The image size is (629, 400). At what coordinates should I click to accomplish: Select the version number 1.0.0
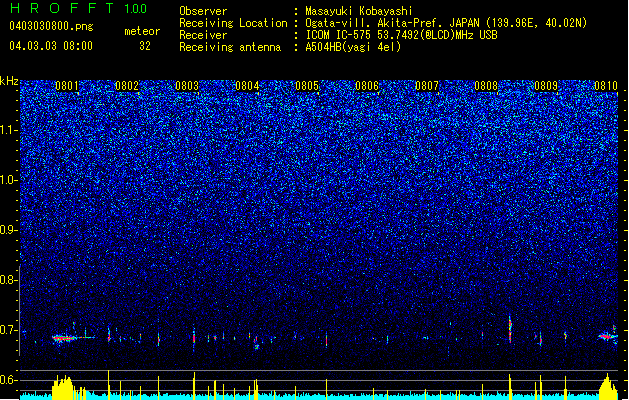click(136, 8)
